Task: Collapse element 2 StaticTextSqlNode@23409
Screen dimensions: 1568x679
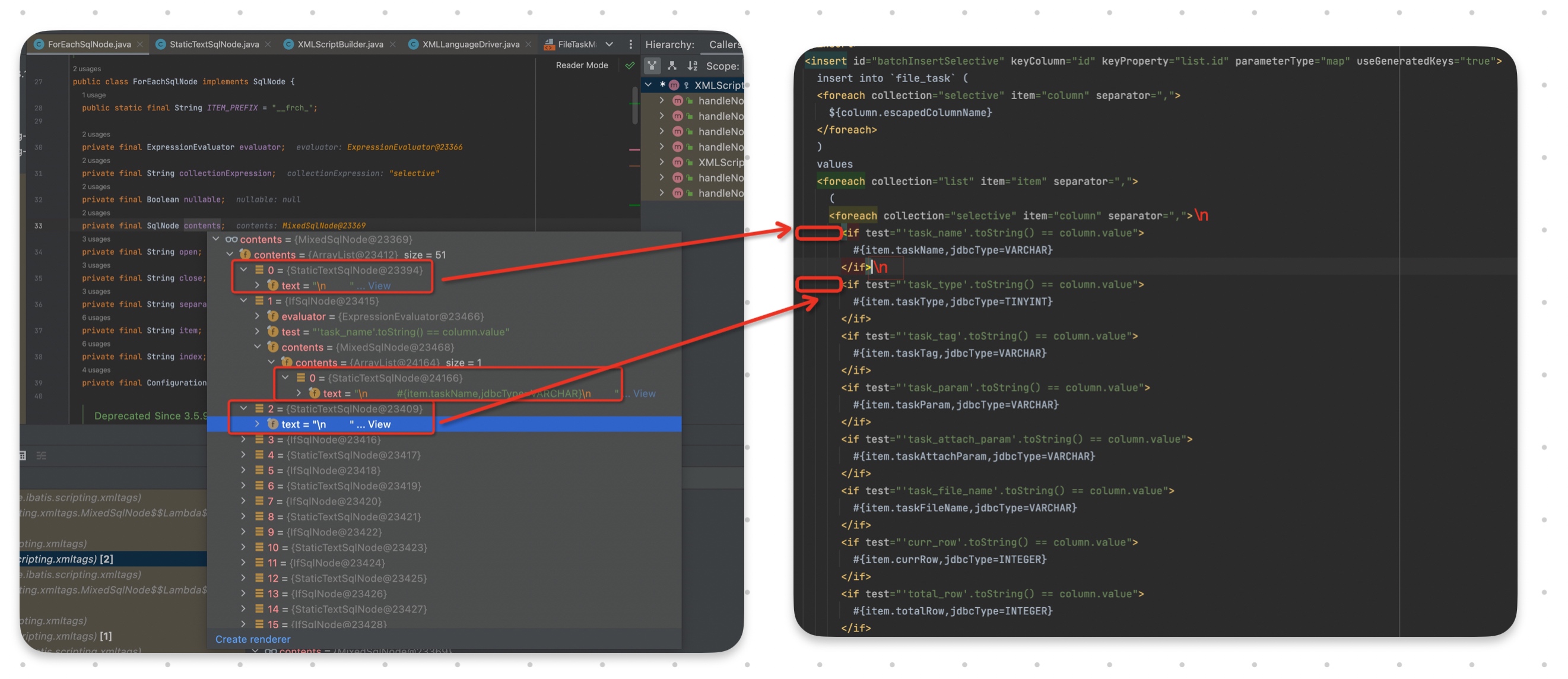Action: click(x=243, y=408)
